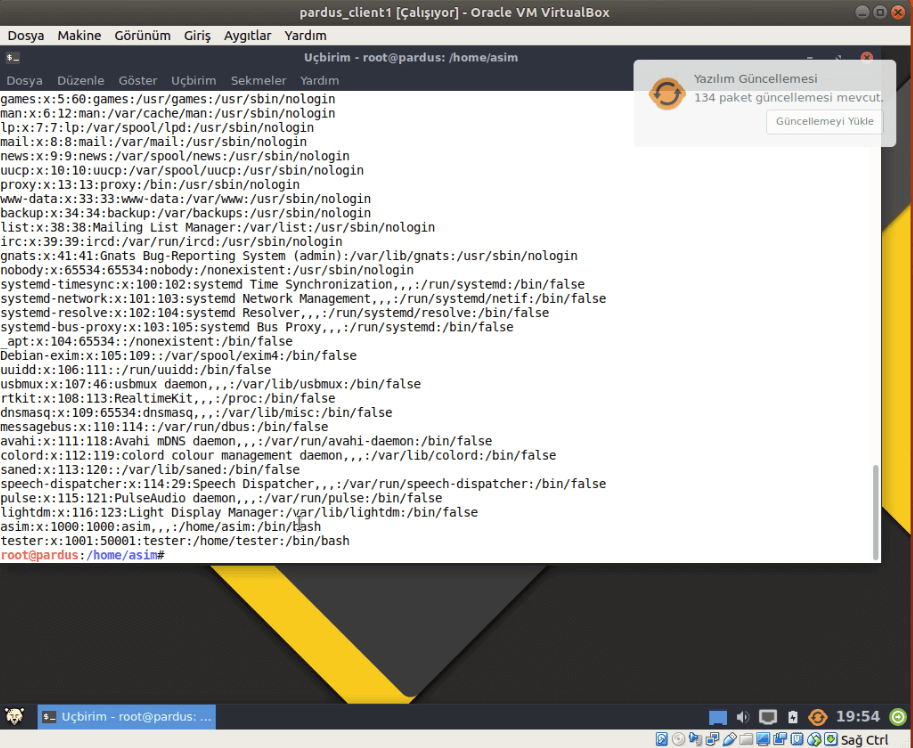Click VirtualBox video recording indicator
Viewport: 913px width, 748px height.
pyautogui.click(x=780, y=739)
